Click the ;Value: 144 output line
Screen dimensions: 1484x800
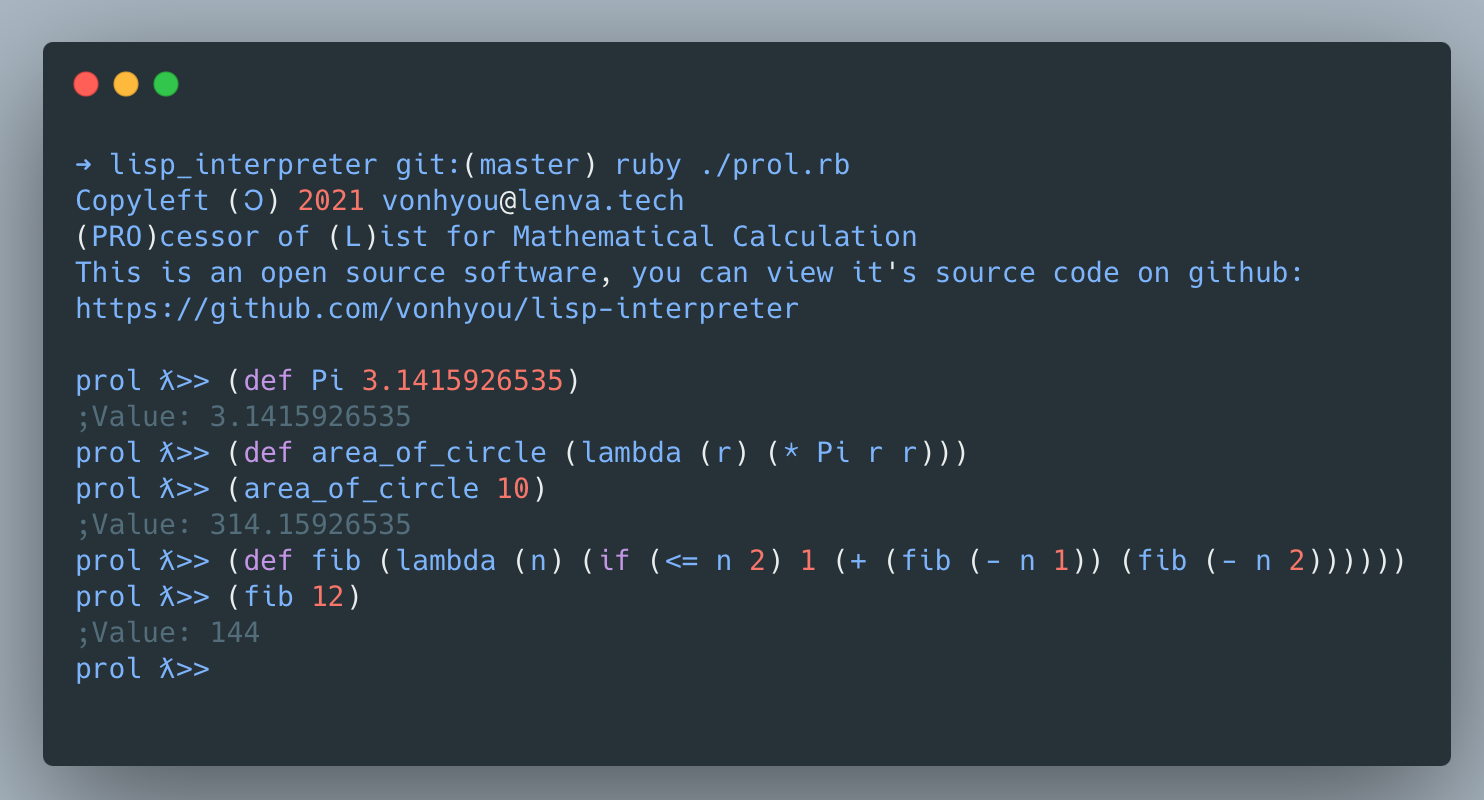tap(168, 632)
